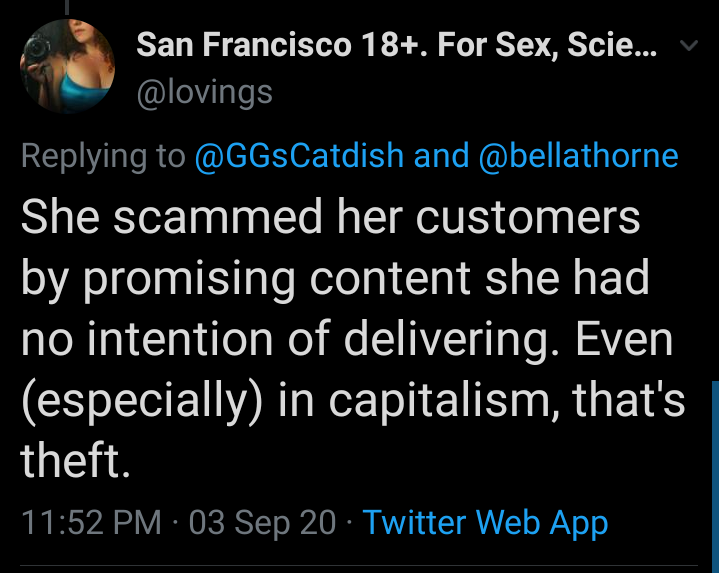Click the @lovings profile avatar photo
Image resolution: width=719 pixels, height=573 pixels.
(67, 67)
